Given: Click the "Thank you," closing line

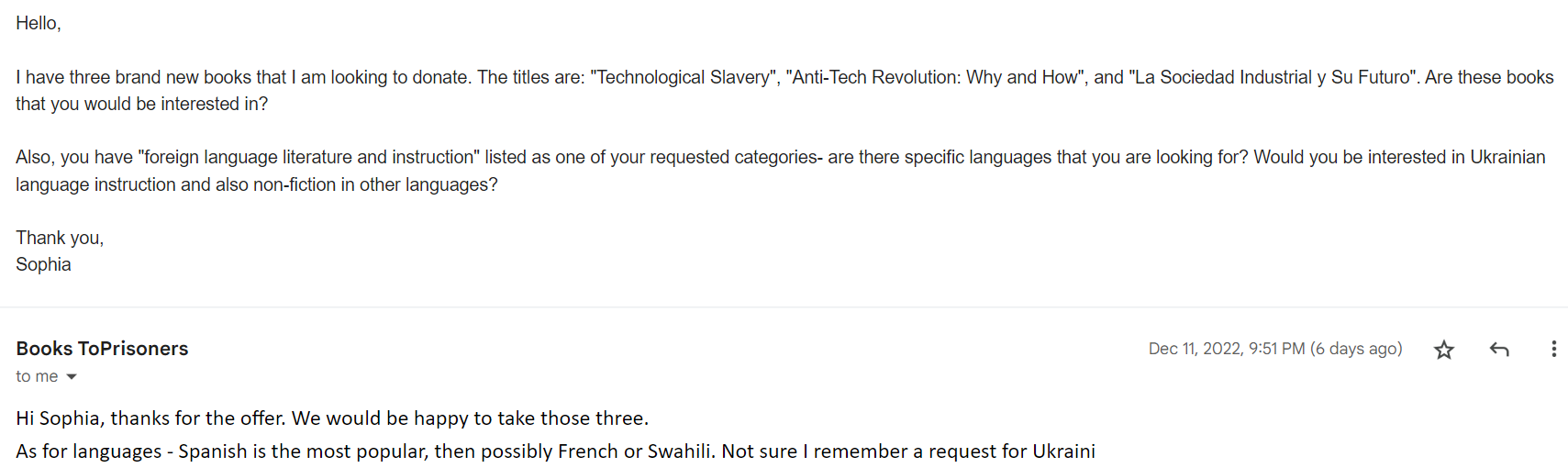Looking at the screenshot, I should point(60,238).
